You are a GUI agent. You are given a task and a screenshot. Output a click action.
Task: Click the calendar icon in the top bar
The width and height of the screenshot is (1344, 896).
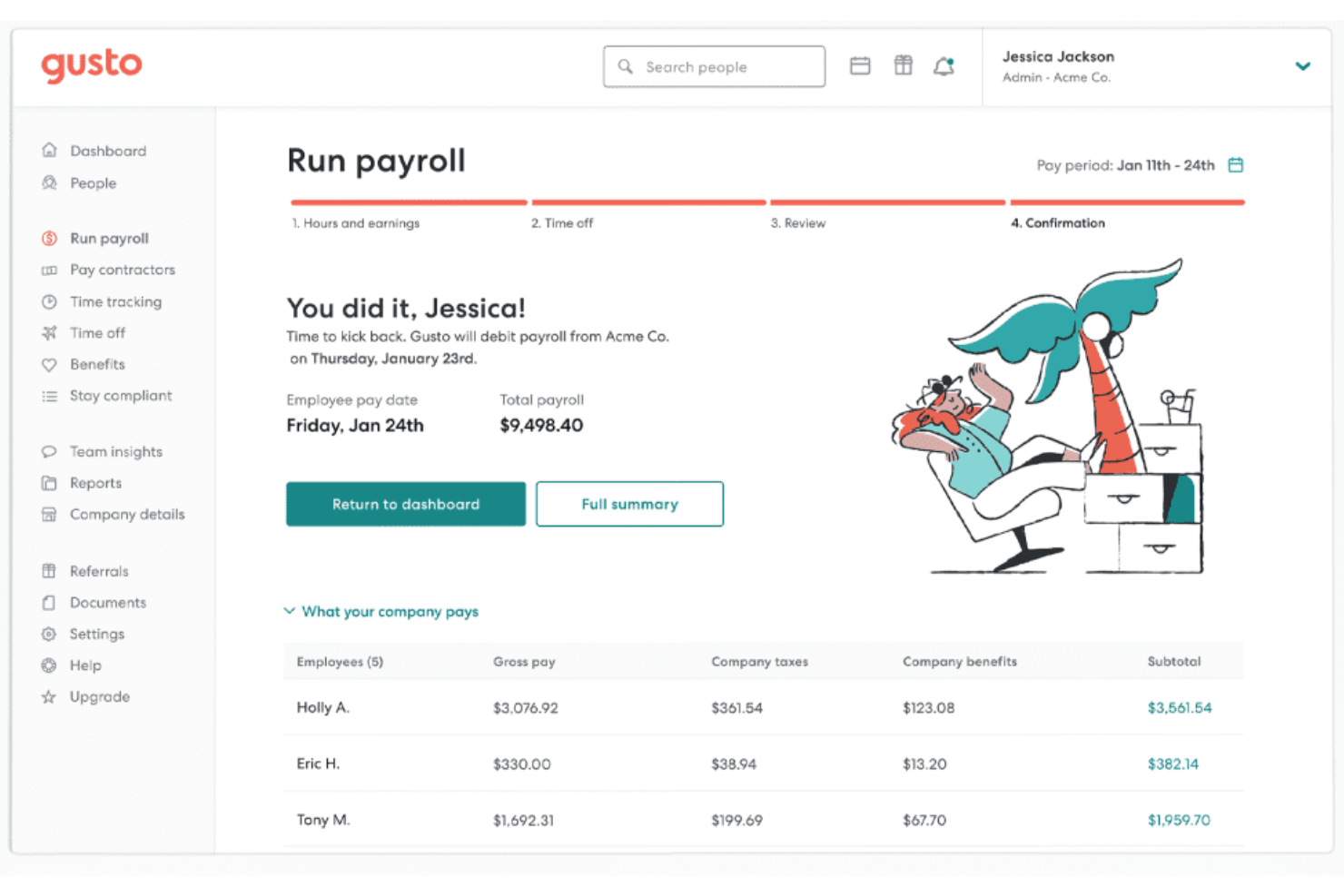click(860, 65)
